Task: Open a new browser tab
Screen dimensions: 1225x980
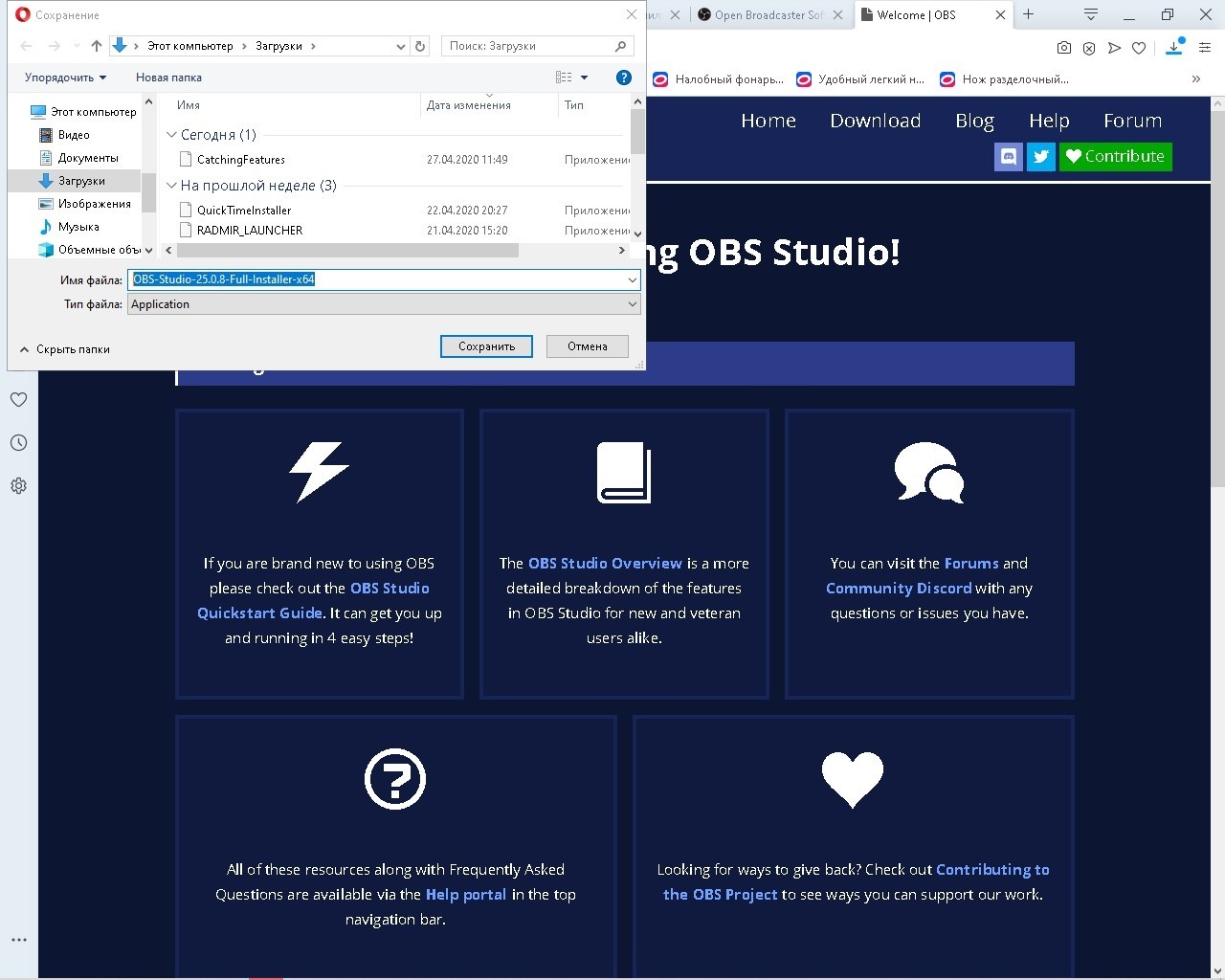Action: pyautogui.click(x=1029, y=14)
